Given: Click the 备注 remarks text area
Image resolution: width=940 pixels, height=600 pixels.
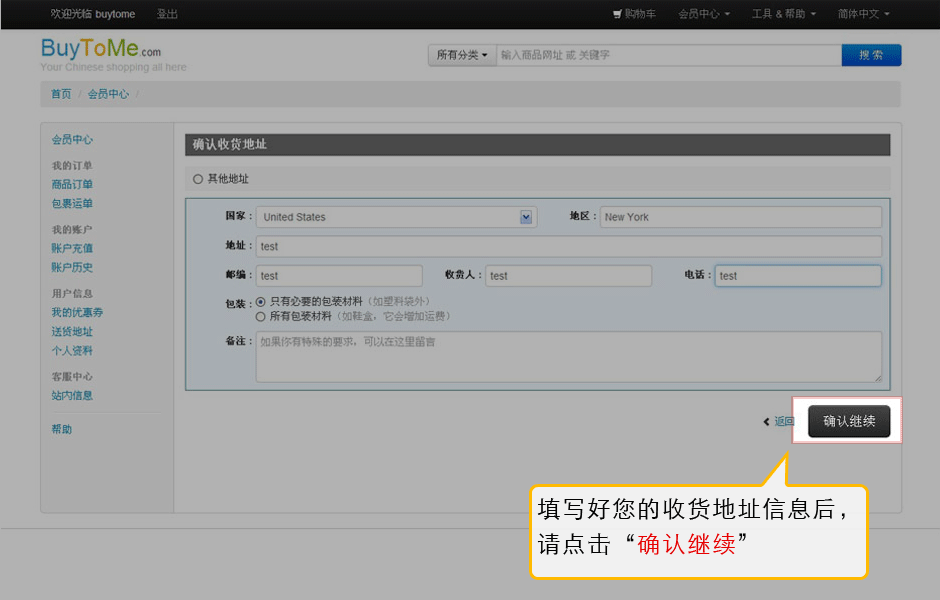Looking at the screenshot, I should pos(568,357).
